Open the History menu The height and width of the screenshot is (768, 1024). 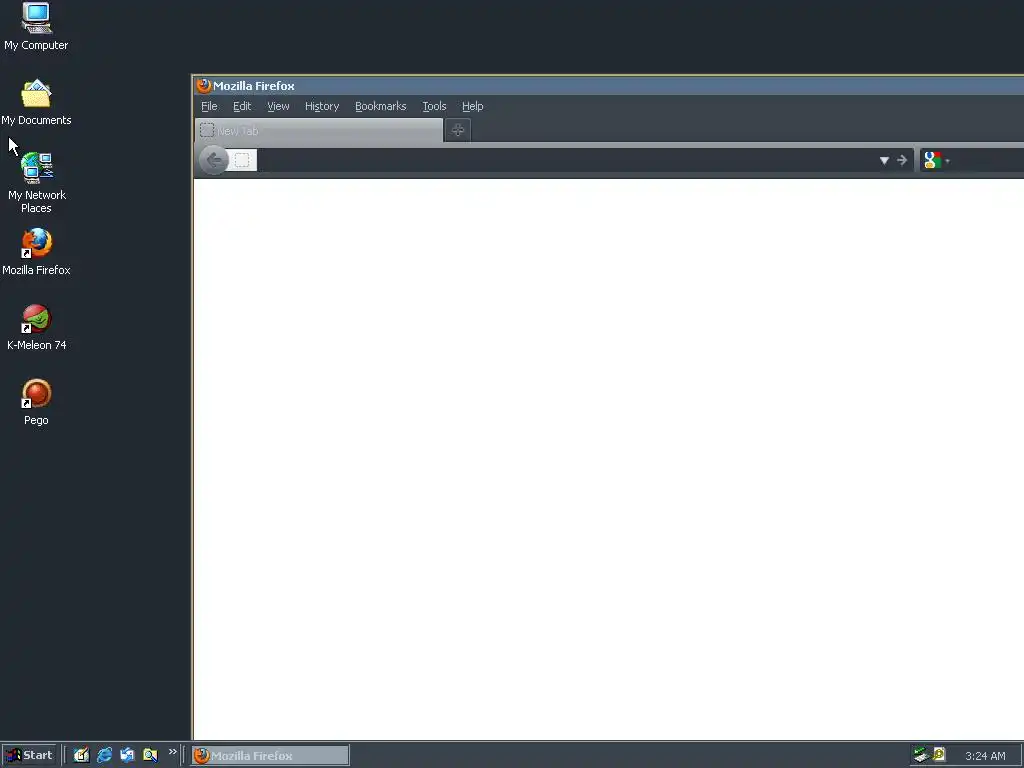322,106
